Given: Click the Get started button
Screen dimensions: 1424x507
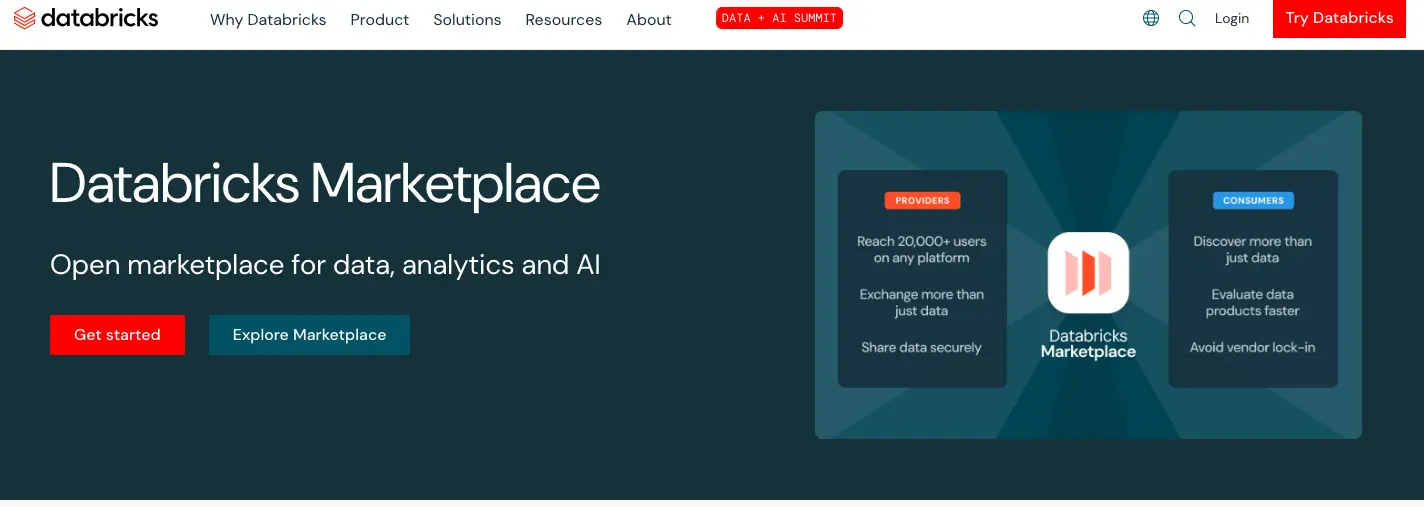Looking at the screenshot, I should coord(117,335).
